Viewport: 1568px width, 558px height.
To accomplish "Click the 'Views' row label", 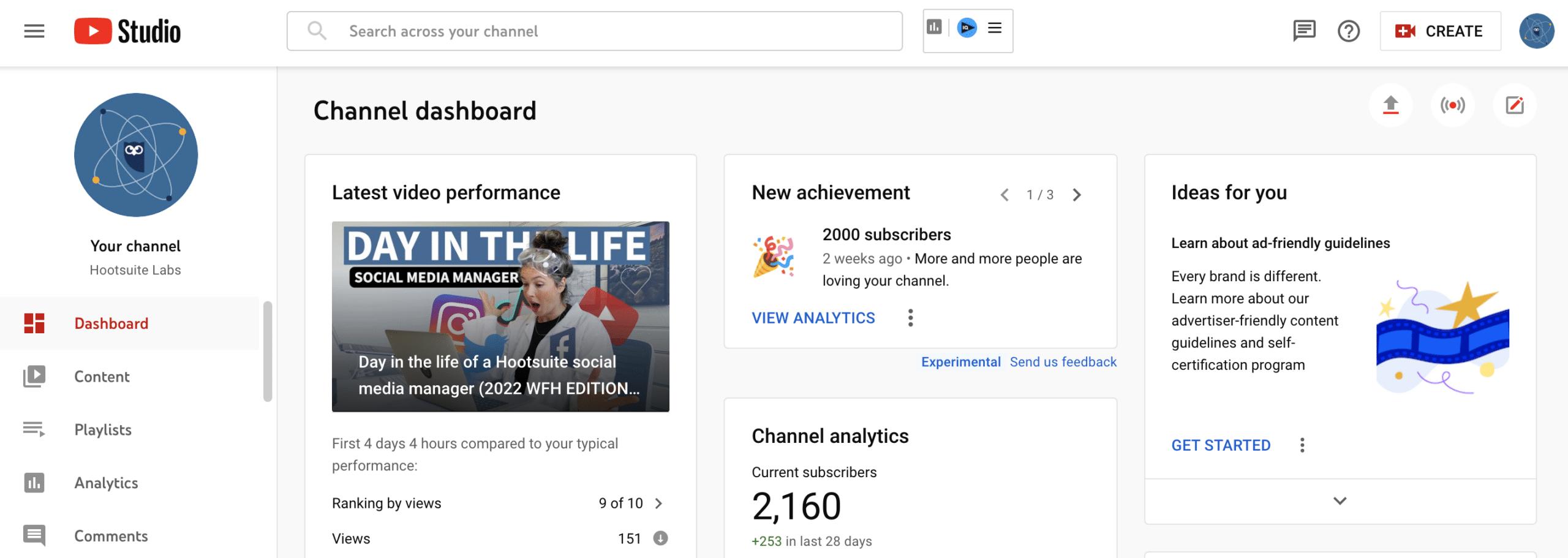I will tap(351, 539).
